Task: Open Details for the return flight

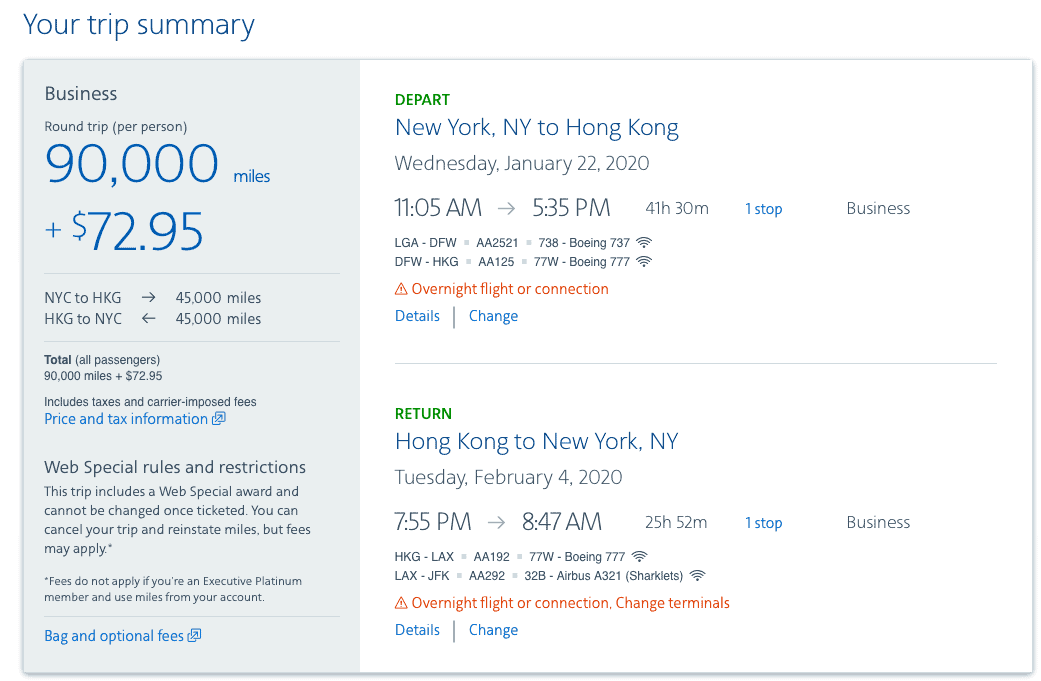Action: click(417, 630)
